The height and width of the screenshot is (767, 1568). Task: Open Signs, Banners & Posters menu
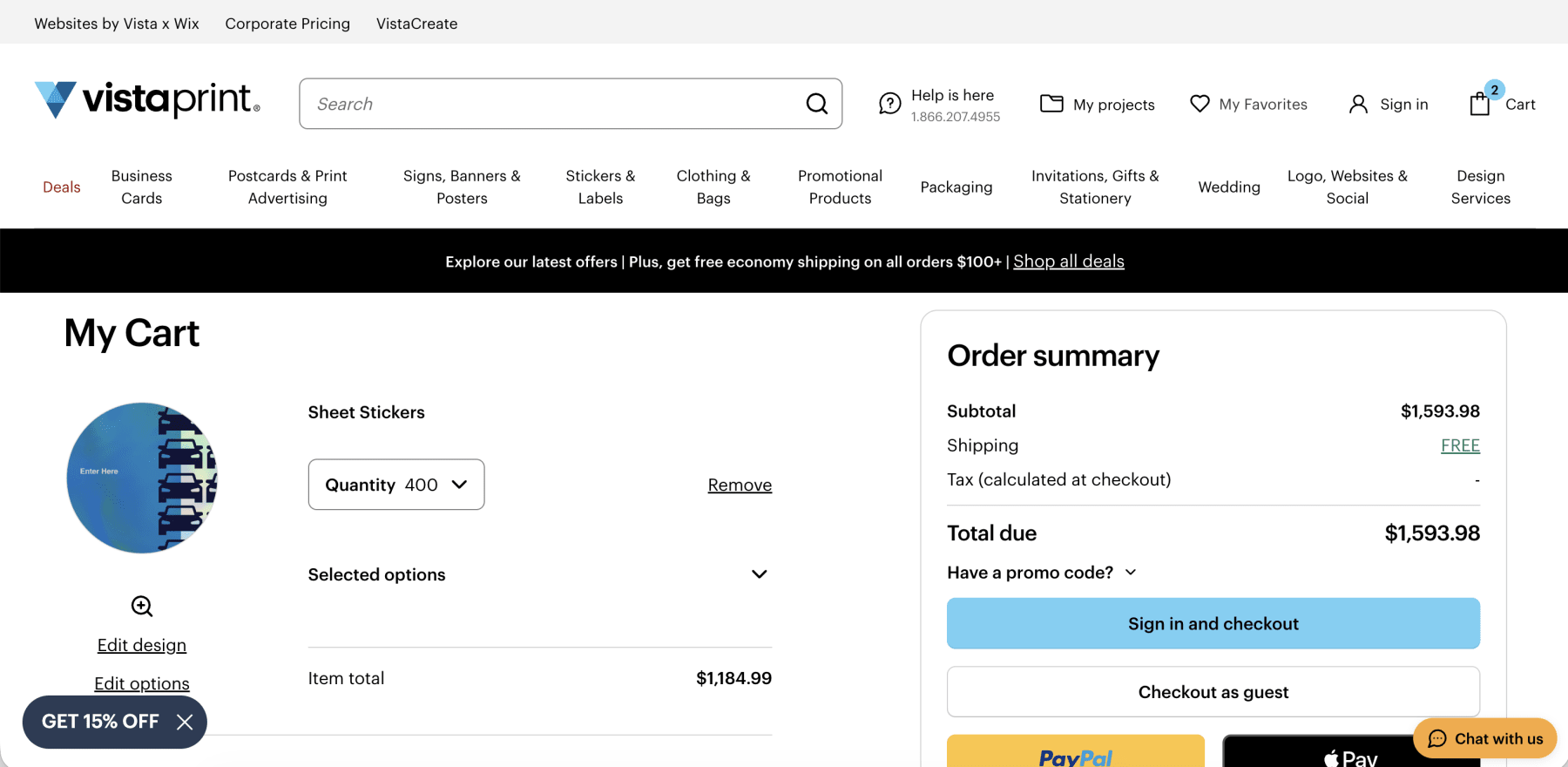point(462,187)
